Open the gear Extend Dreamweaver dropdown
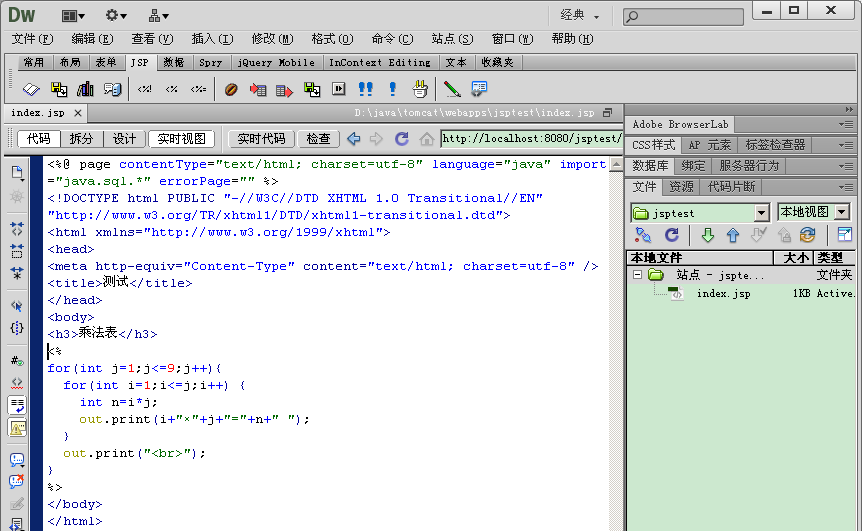Viewport: 862px width, 531px height. point(116,16)
